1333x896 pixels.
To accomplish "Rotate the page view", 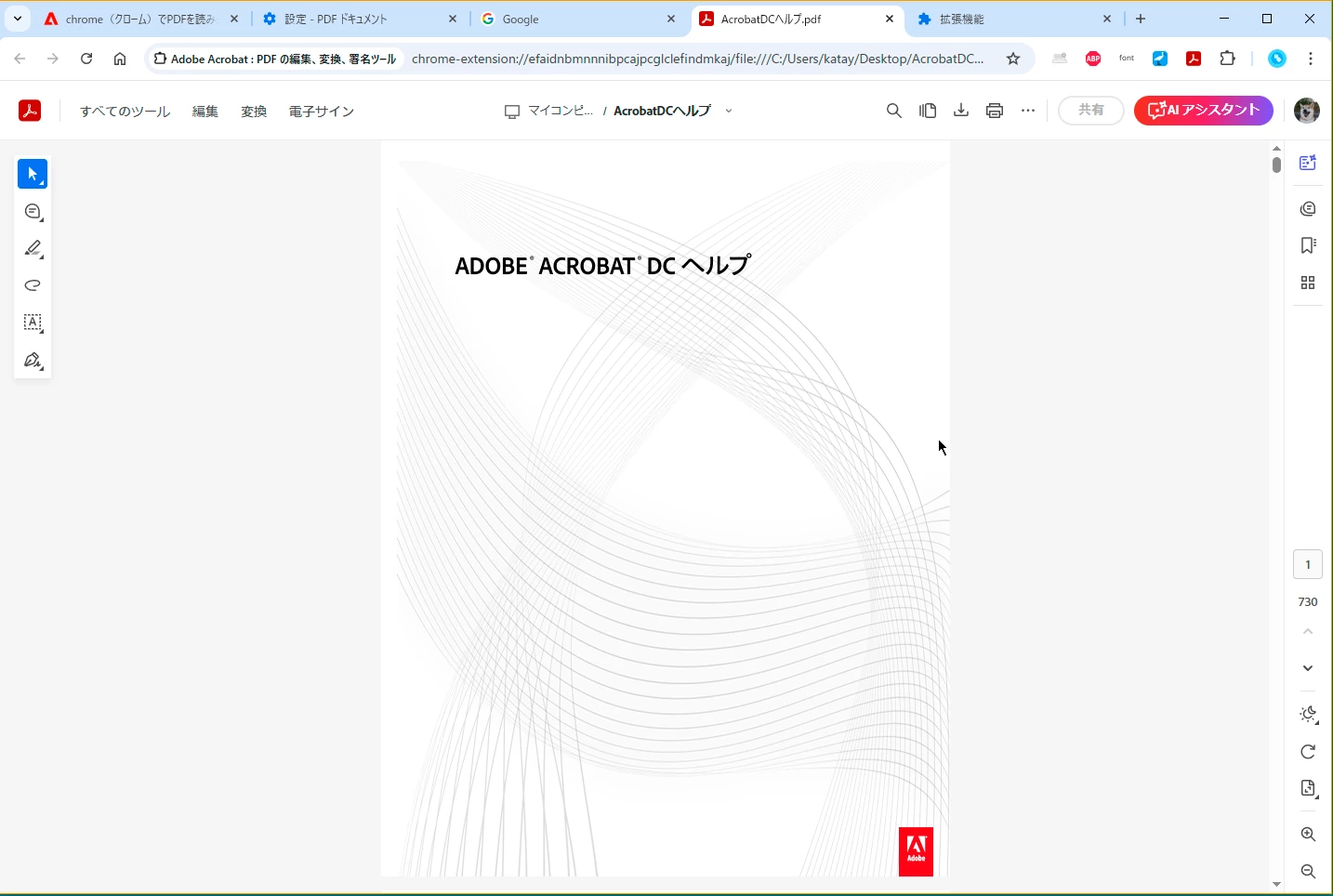I will pos(1308,751).
